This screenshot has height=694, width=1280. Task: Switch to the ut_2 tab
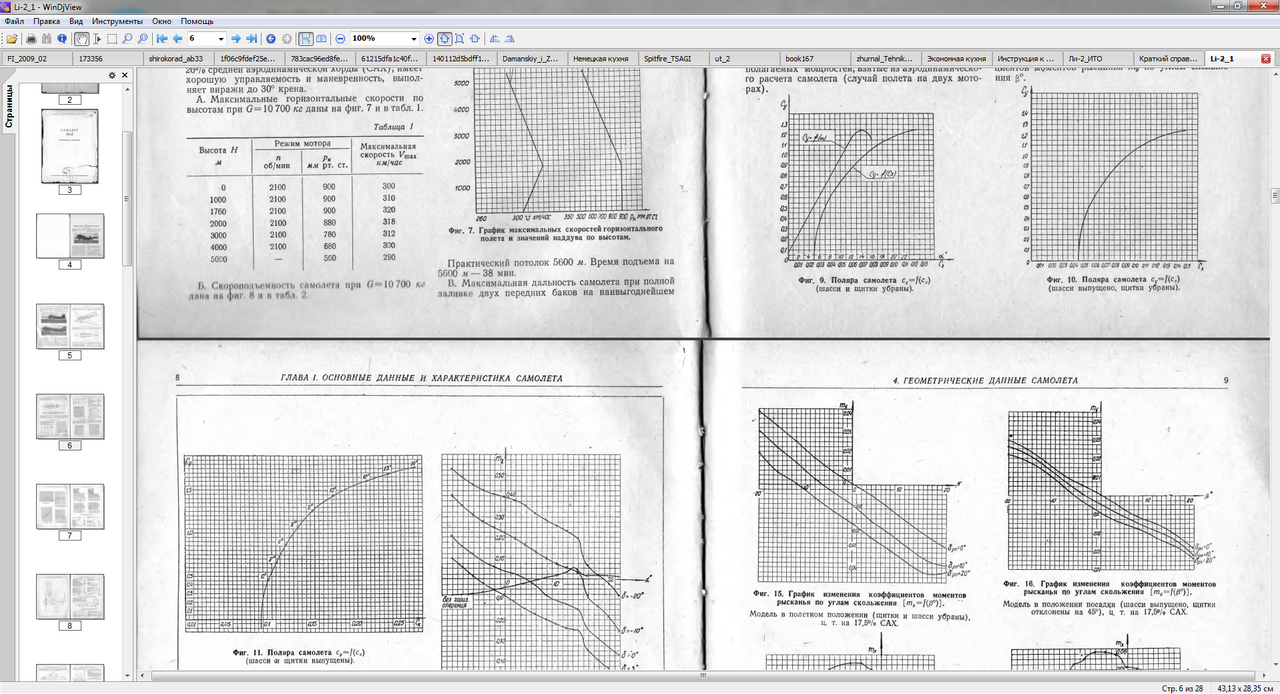click(744, 59)
